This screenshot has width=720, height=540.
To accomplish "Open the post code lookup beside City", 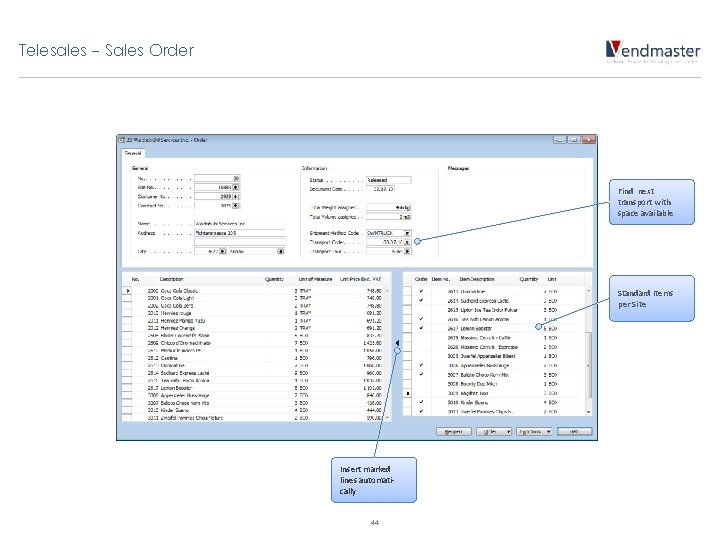I will click(x=223, y=251).
